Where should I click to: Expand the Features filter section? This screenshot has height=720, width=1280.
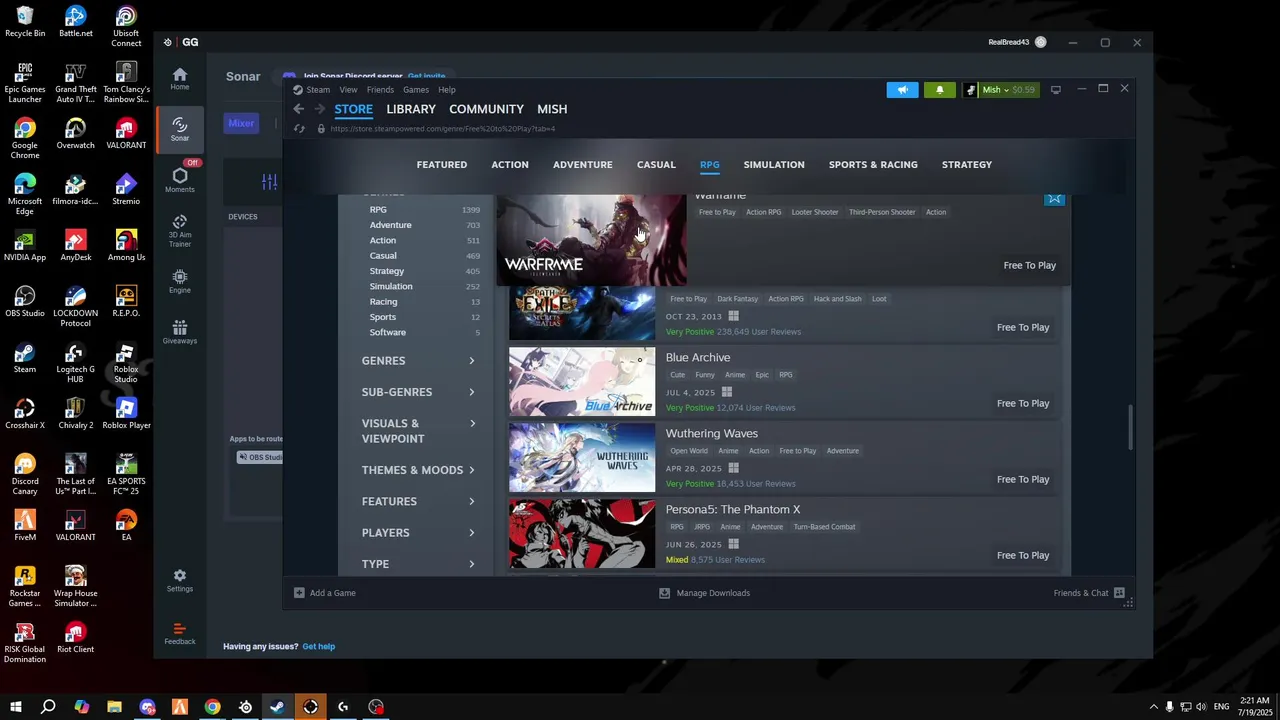(418, 501)
